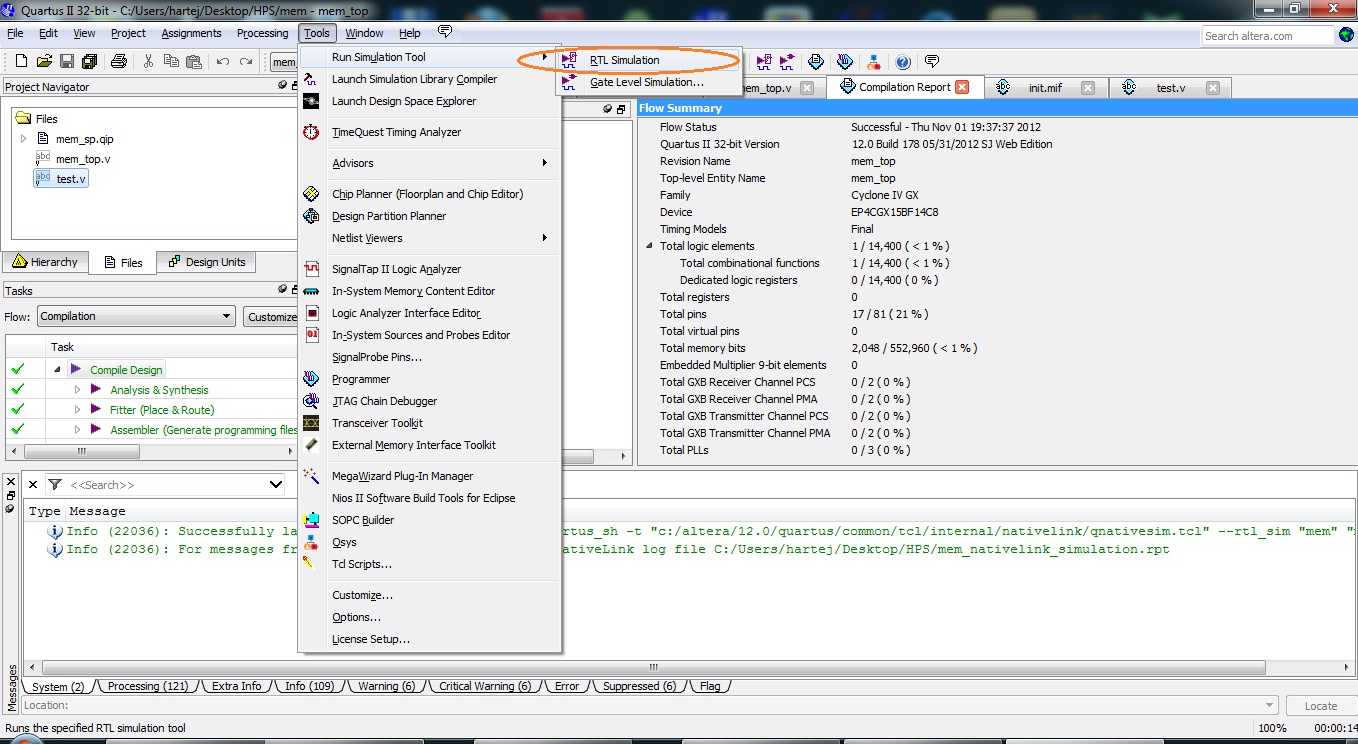Close the test.v editor tab
This screenshot has height=744, width=1358.
(x=1212, y=88)
